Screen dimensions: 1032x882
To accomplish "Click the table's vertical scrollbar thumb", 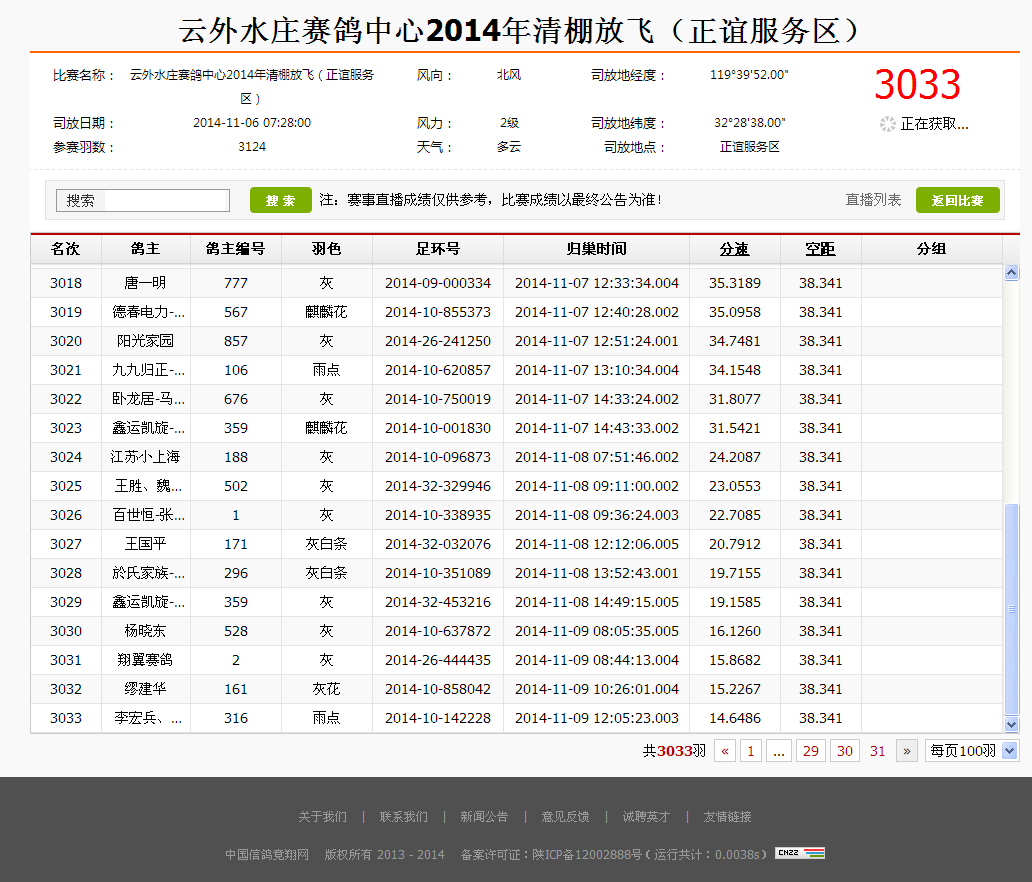I will click(x=1011, y=608).
